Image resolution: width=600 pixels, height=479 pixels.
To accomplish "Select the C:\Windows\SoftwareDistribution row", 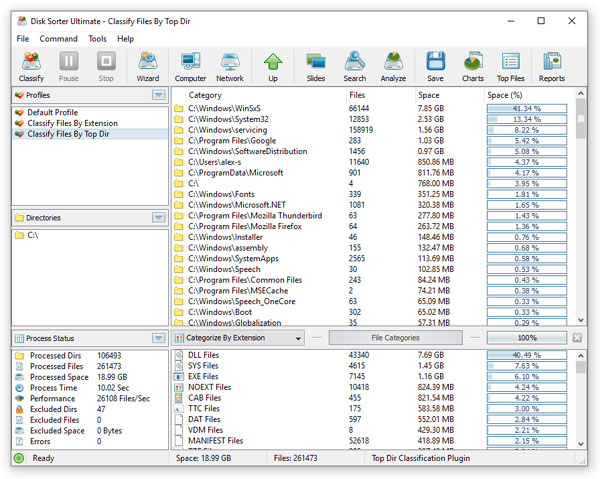I will (373, 151).
